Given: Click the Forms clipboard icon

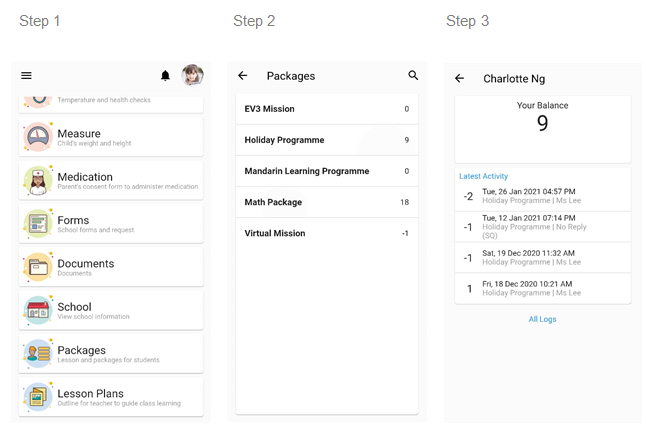Looking at the screenshot, I should pyautogui.click(x=38, y=224).
